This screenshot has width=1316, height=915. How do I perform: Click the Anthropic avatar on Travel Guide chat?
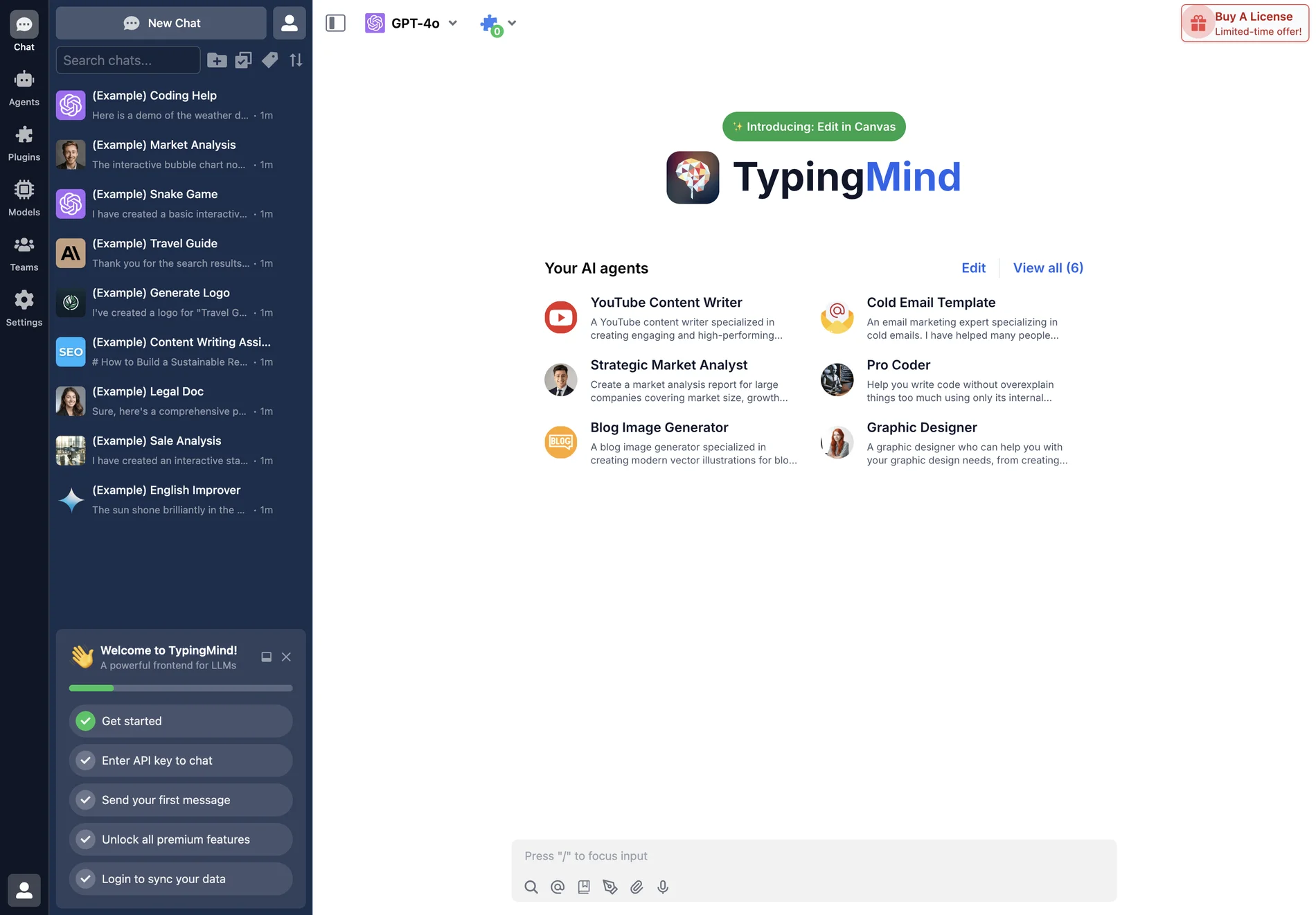point(71,254)
